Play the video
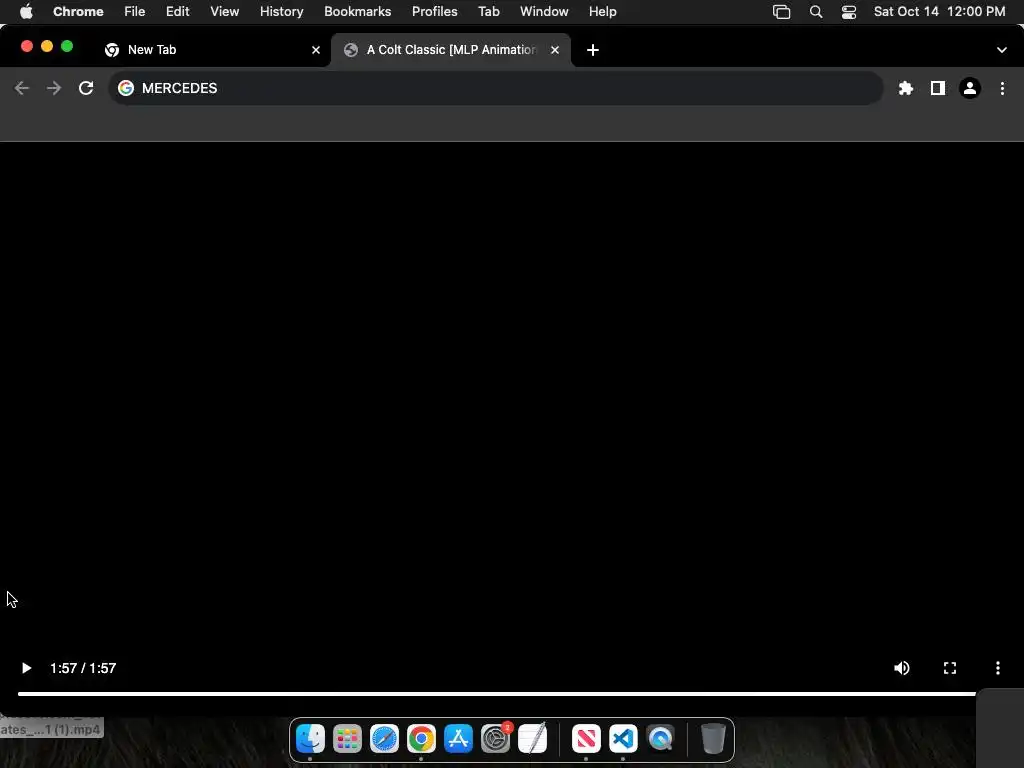The height and width of the screenshot is (768, 1024). (26, 668)
